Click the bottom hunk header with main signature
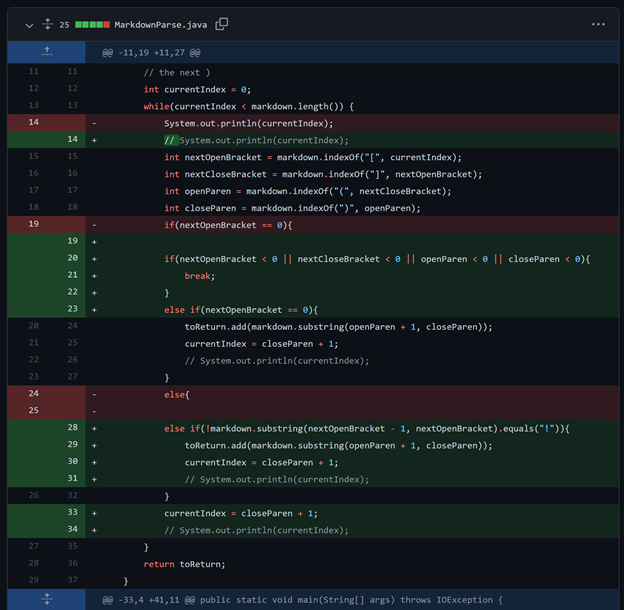 [302, 600]
